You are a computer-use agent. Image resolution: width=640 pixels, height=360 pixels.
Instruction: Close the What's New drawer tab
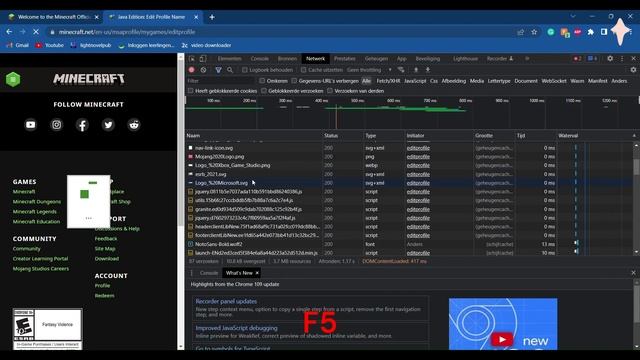257,273
